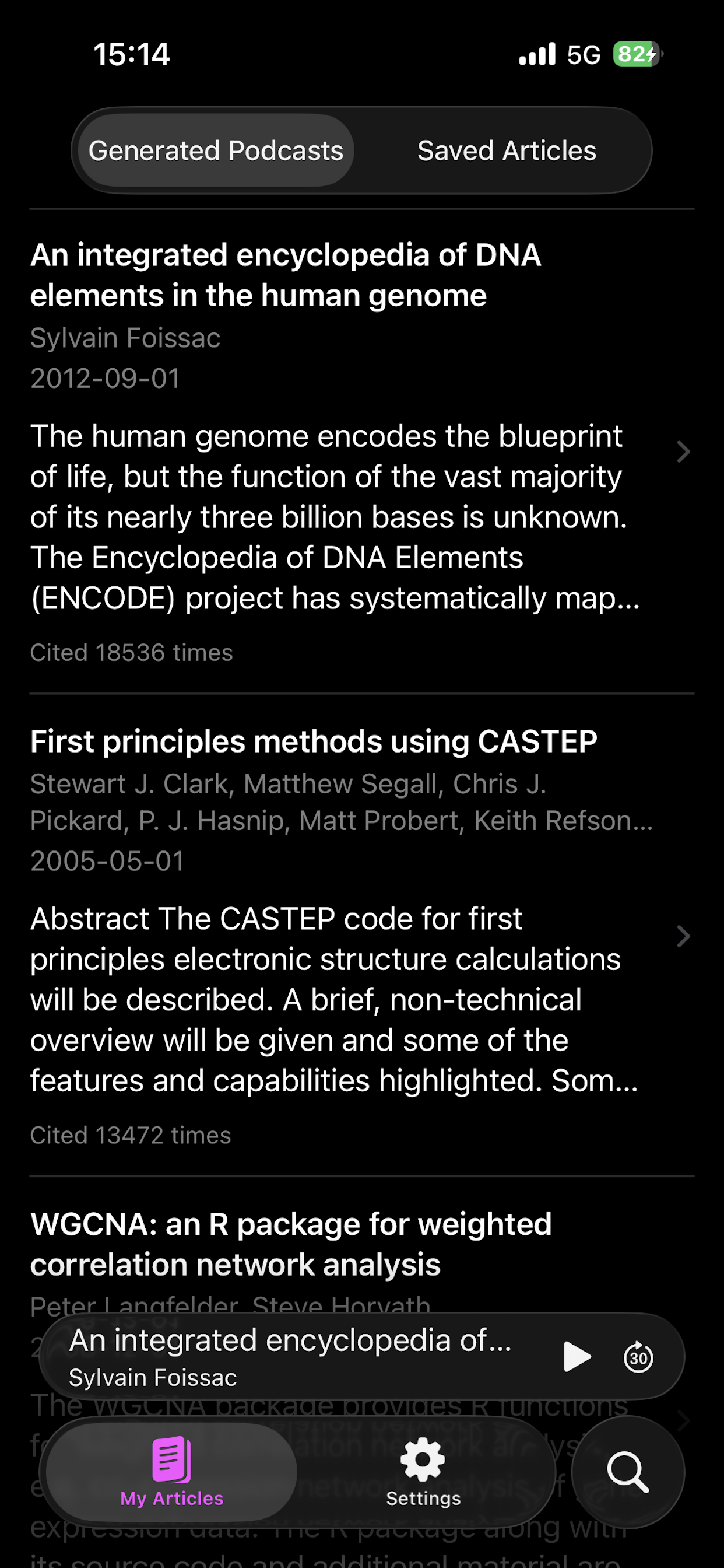Tap author name Sylvain Foissac
724x1568 pixels.
click(125, 337)
